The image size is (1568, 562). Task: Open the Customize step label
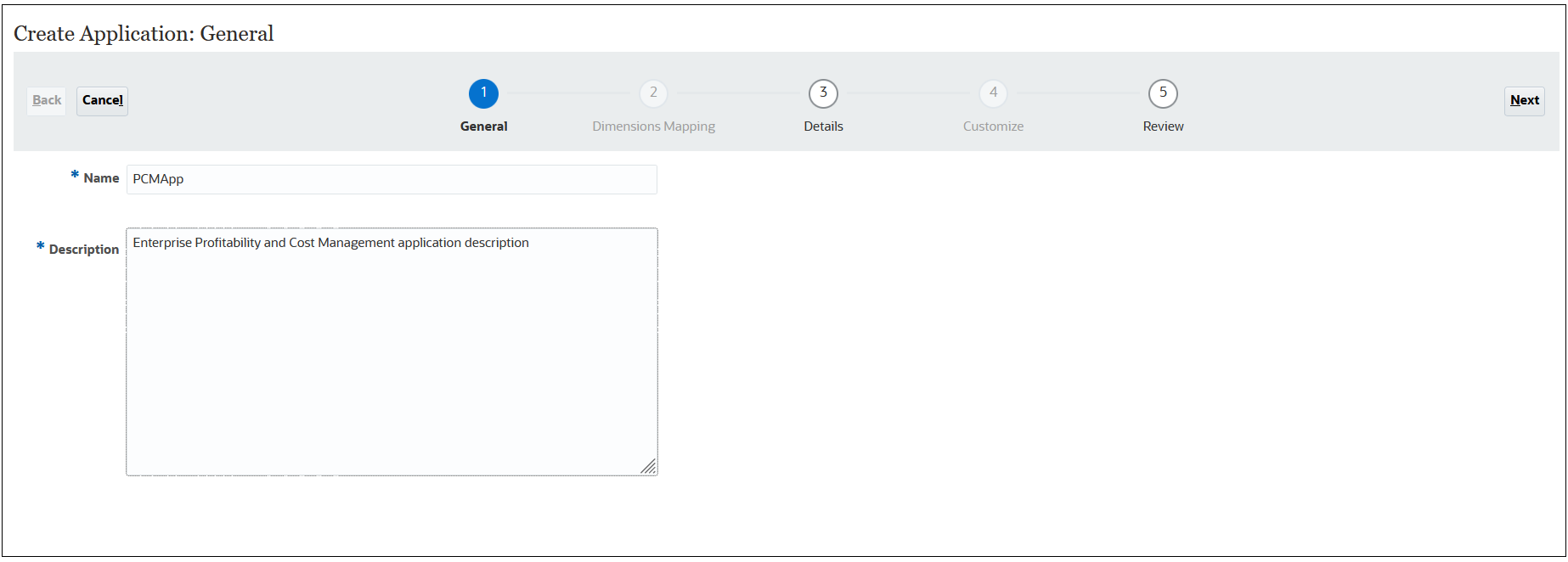993,126
